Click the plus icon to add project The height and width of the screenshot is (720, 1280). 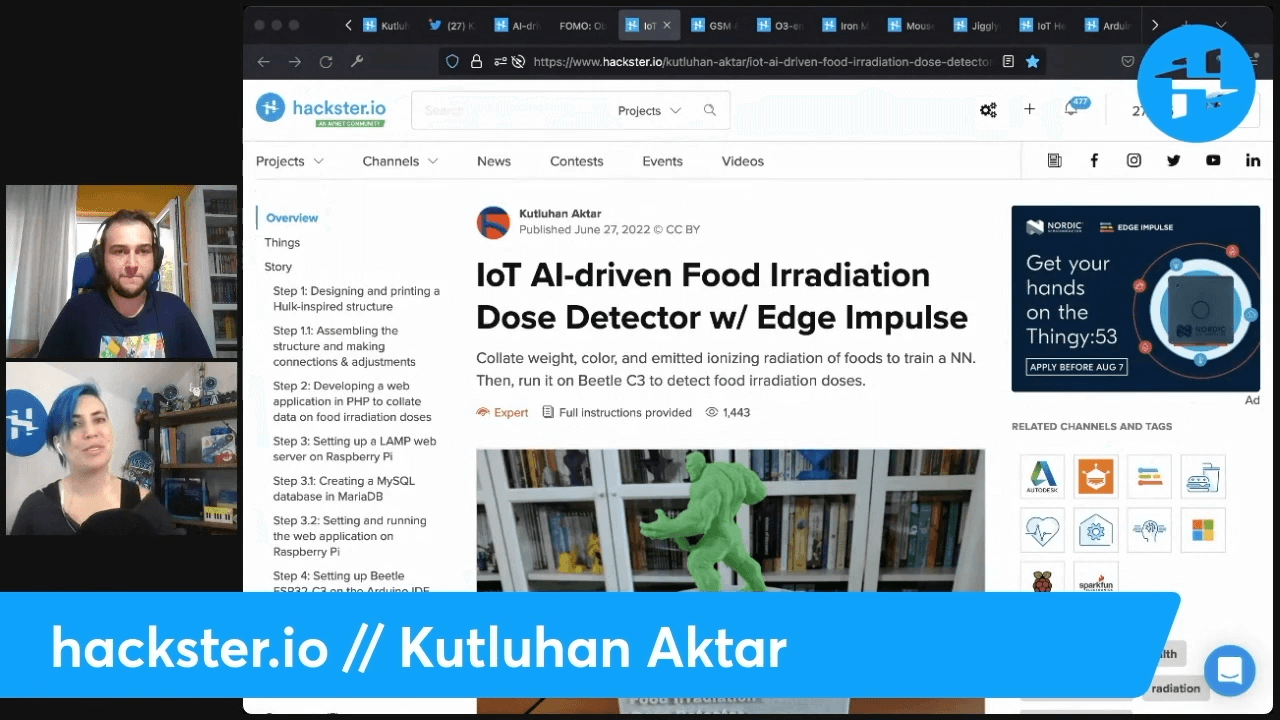(1029, 109)
